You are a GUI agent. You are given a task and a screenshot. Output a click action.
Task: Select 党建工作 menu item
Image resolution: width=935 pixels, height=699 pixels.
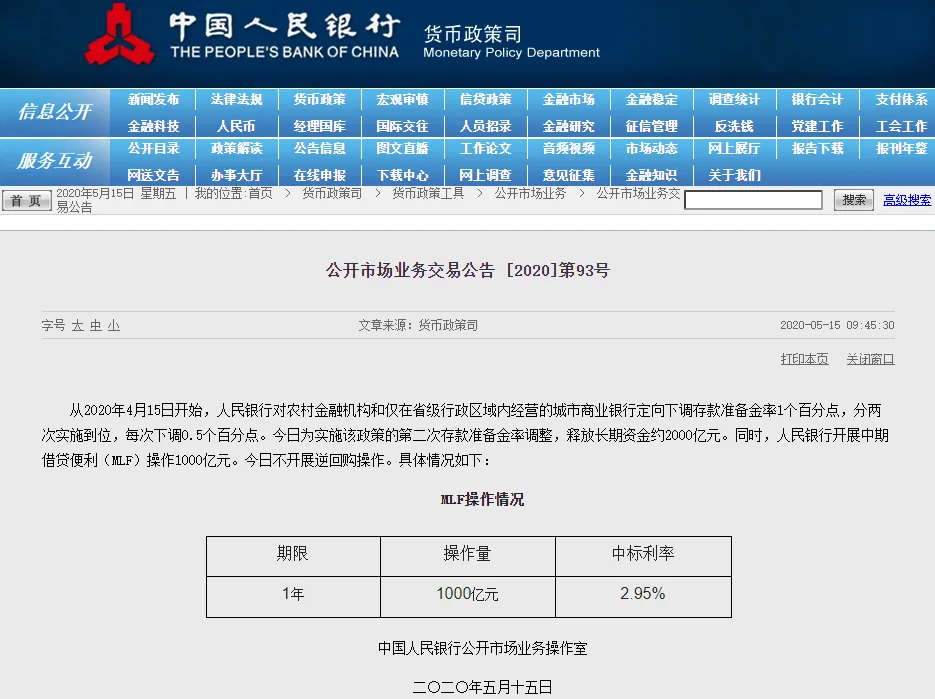pos(817,126)
